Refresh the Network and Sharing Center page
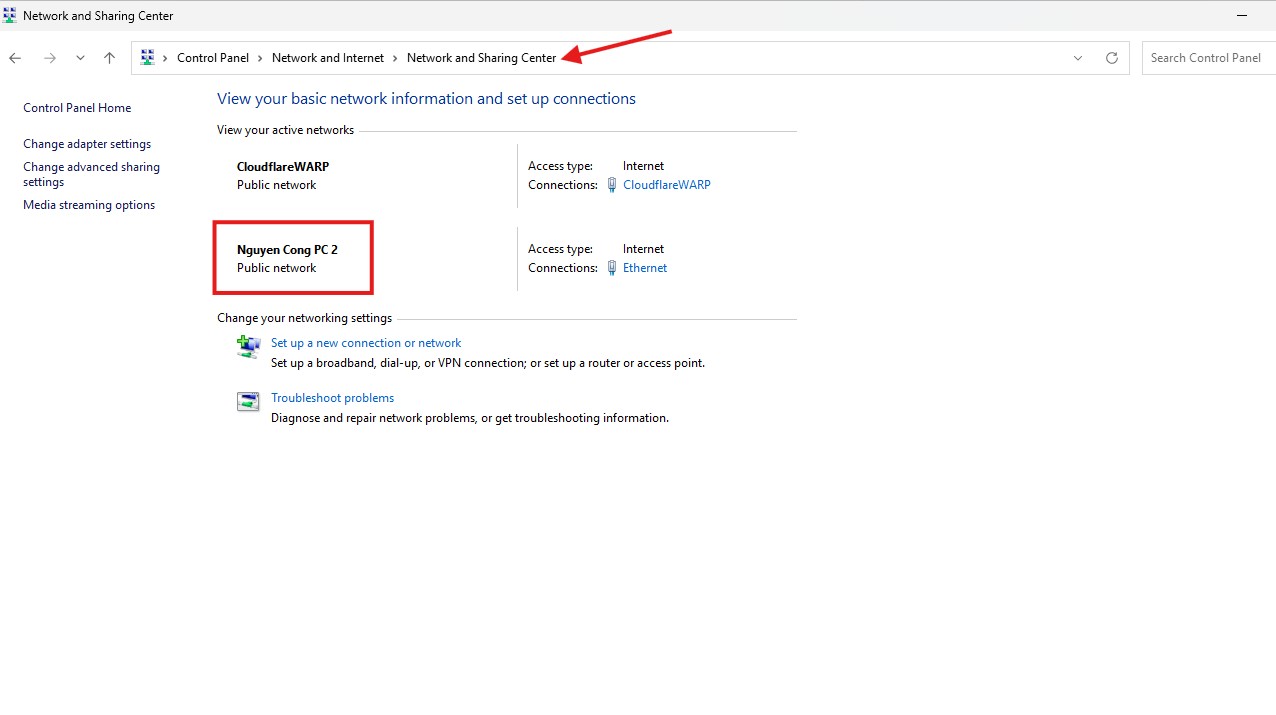The image size is (1276, 715). 1111,58
